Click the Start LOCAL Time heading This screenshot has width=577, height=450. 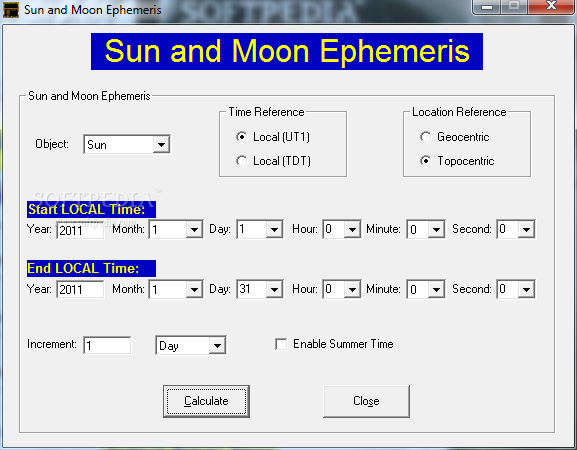click(91, 209)
